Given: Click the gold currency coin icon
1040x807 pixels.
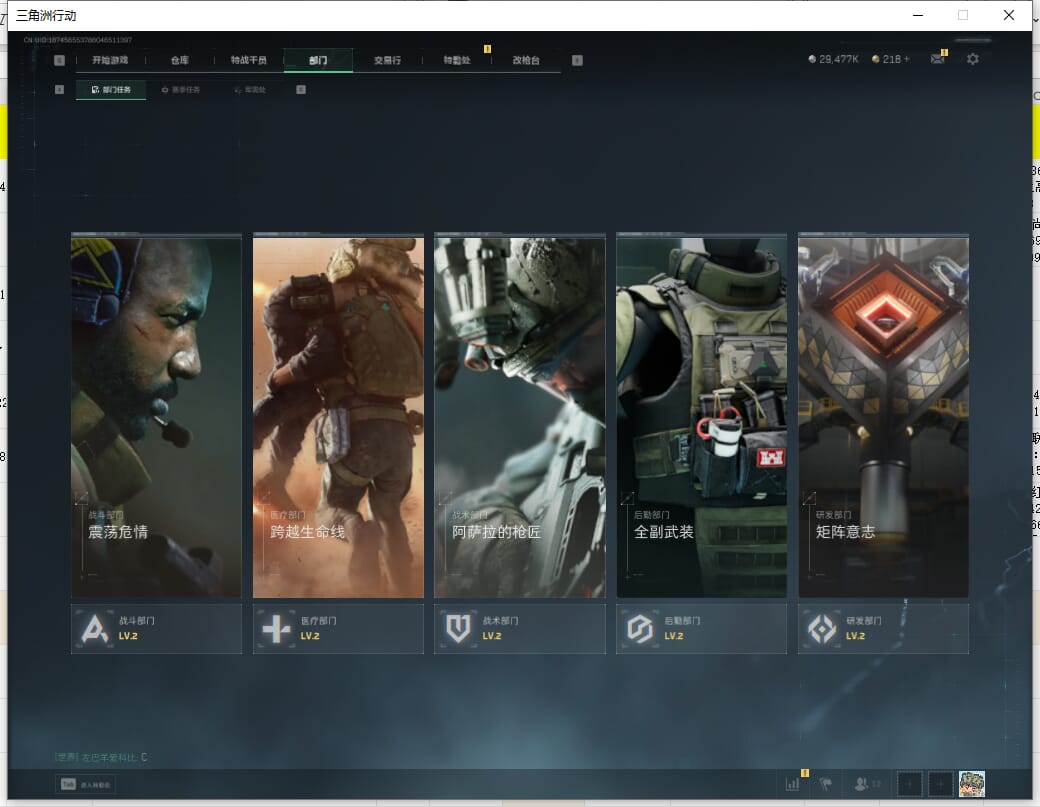Looking at the screenshot, I should (876, 59).
